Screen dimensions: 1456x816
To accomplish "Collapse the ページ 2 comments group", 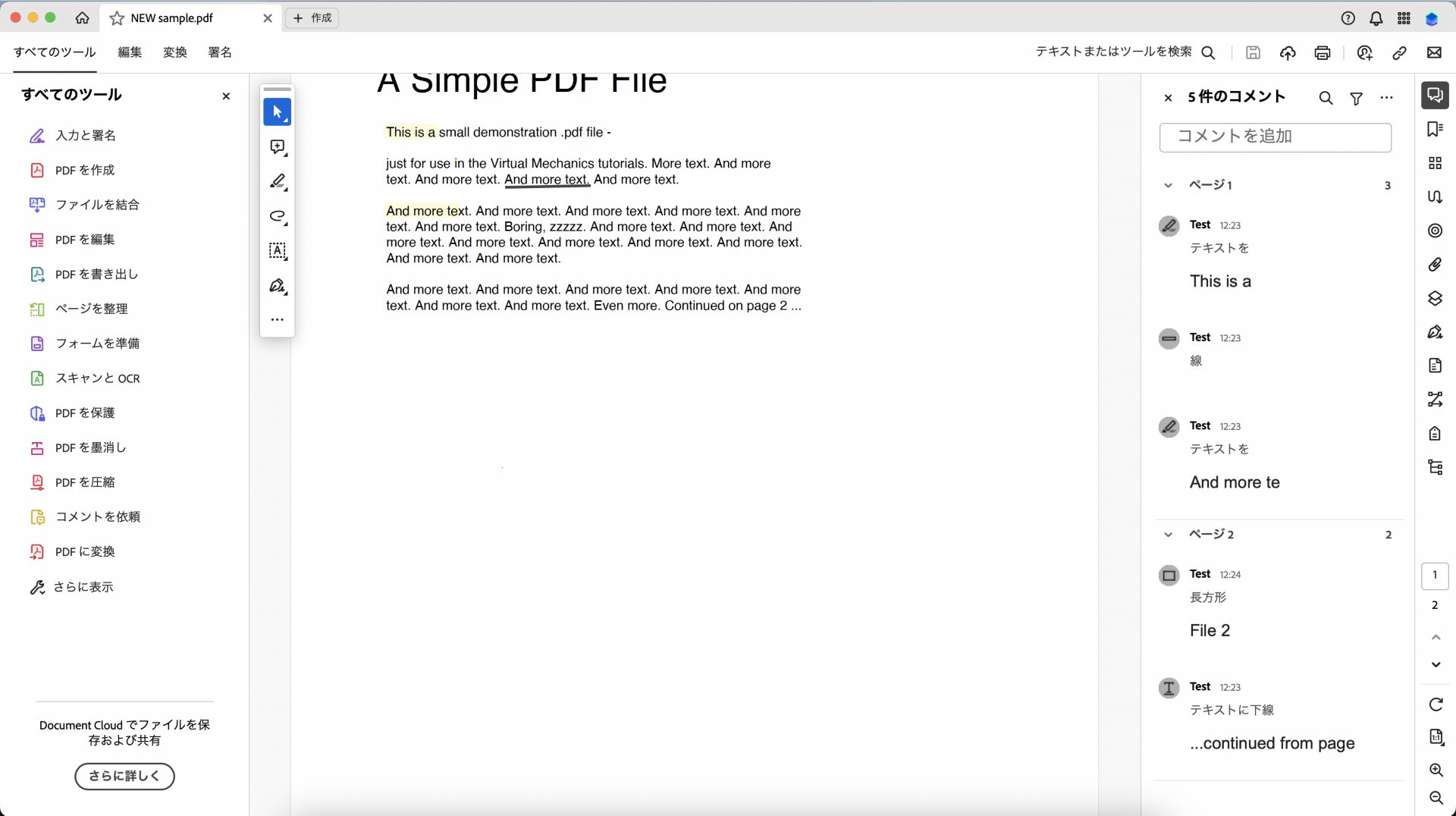I will (x=1168, y=535).
